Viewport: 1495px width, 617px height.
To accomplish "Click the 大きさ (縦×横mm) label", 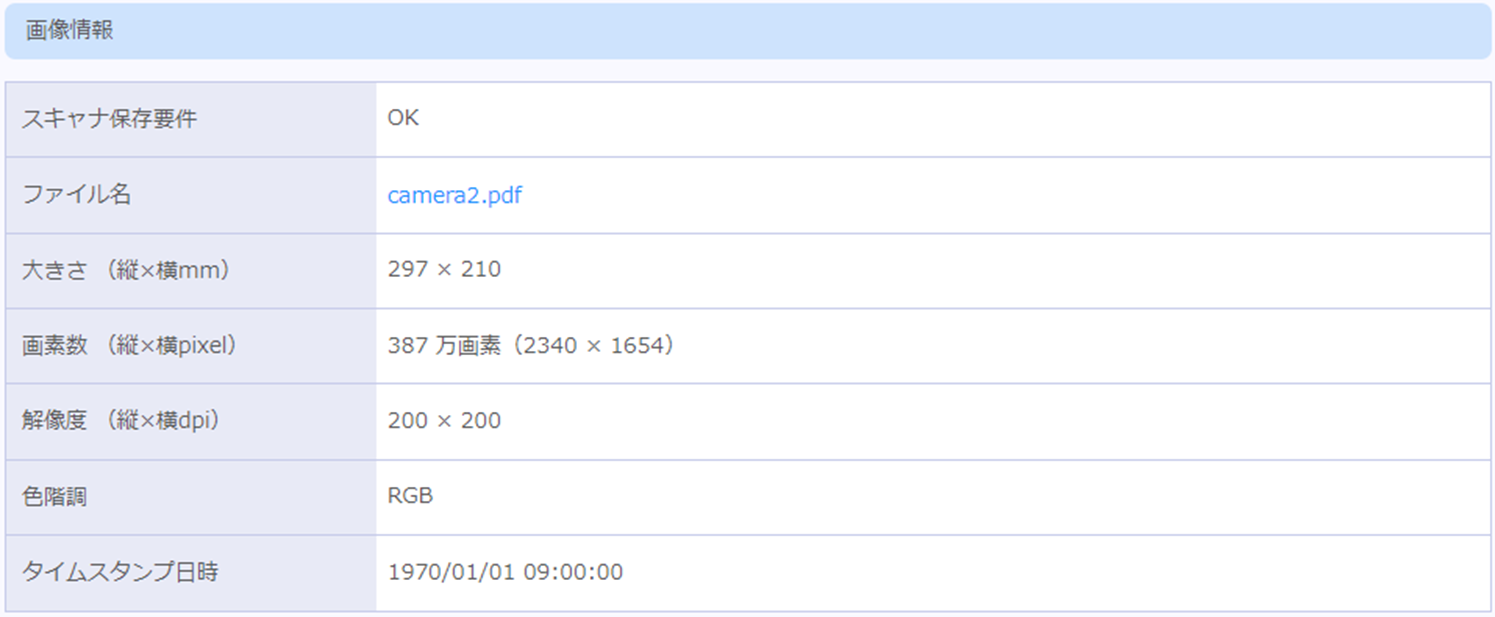I will click(x=126, y=270).
